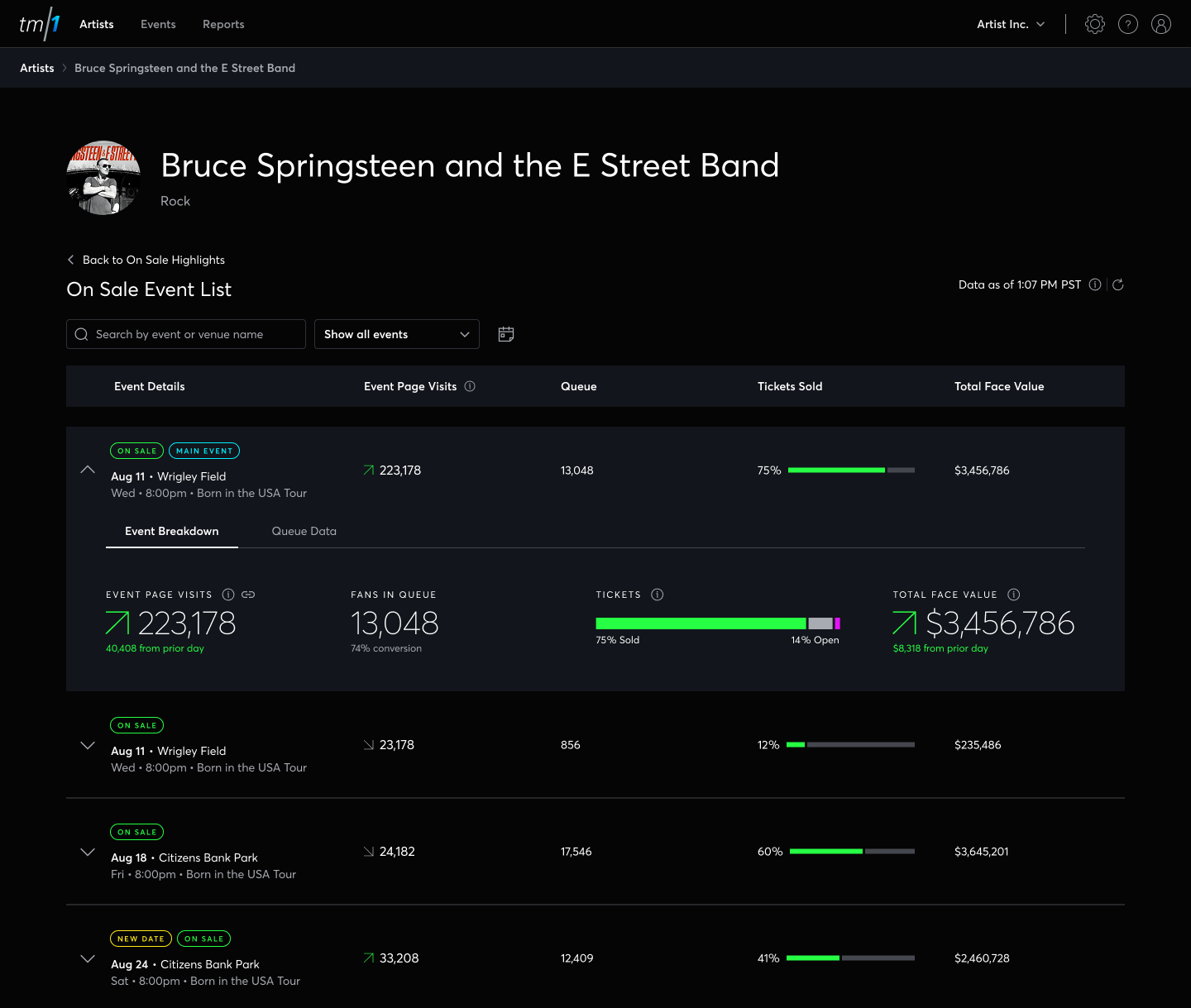Open the user profile icon
The image size is (1191, 1008).
click(x=1160, y=24)
